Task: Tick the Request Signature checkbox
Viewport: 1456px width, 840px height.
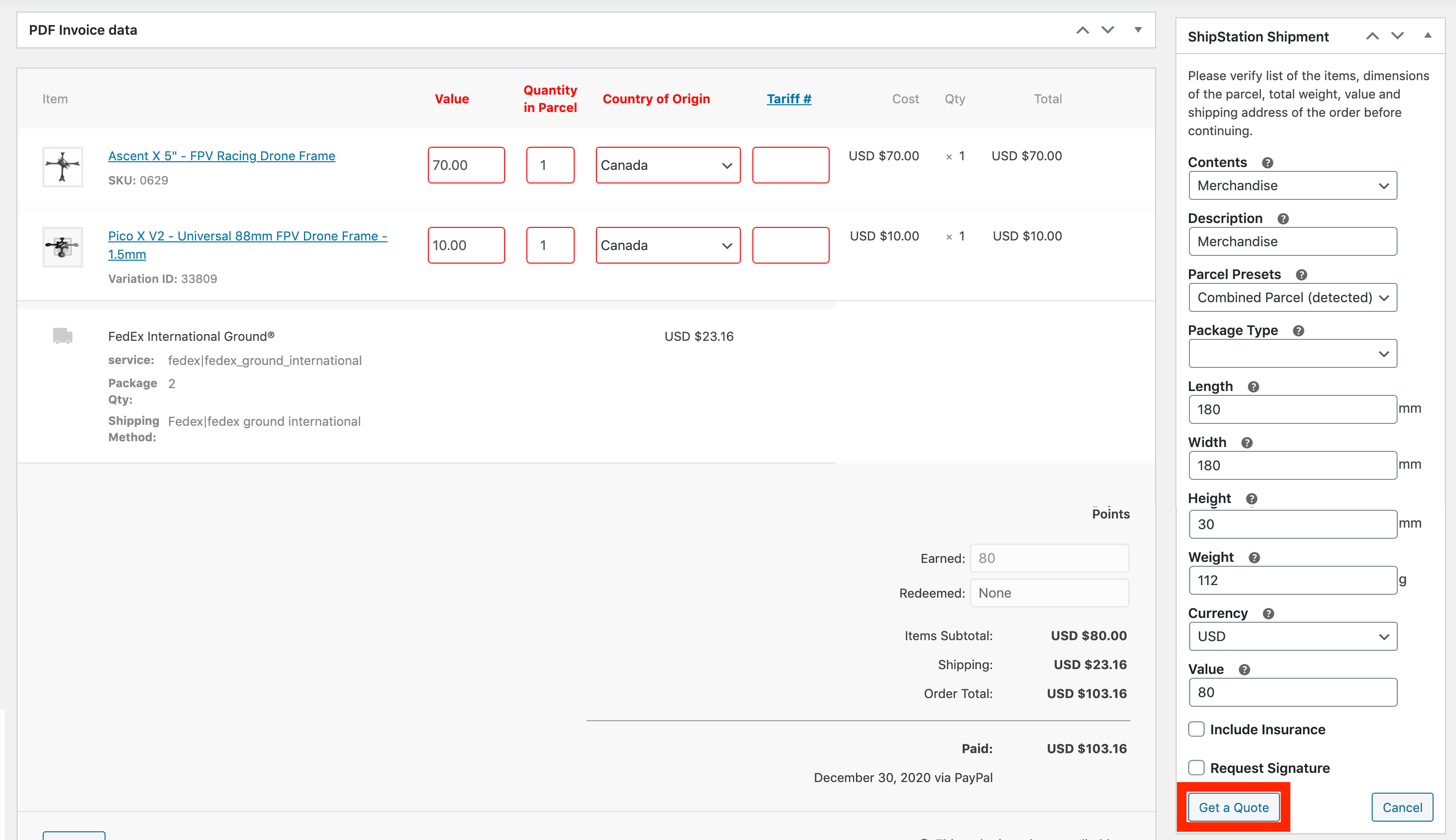Action: pos(1196,768)
